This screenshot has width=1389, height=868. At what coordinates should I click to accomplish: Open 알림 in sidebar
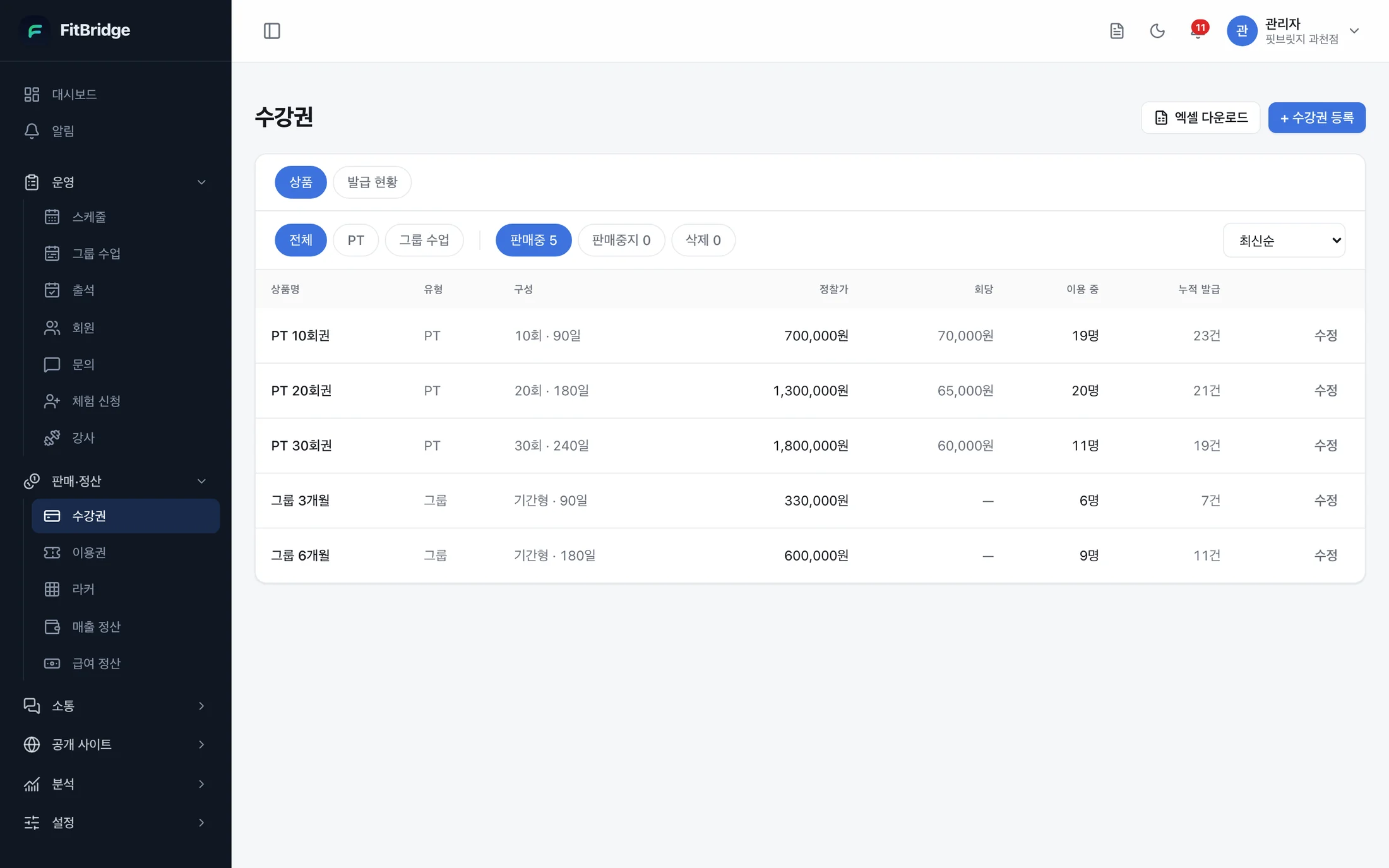coord(116,131)
